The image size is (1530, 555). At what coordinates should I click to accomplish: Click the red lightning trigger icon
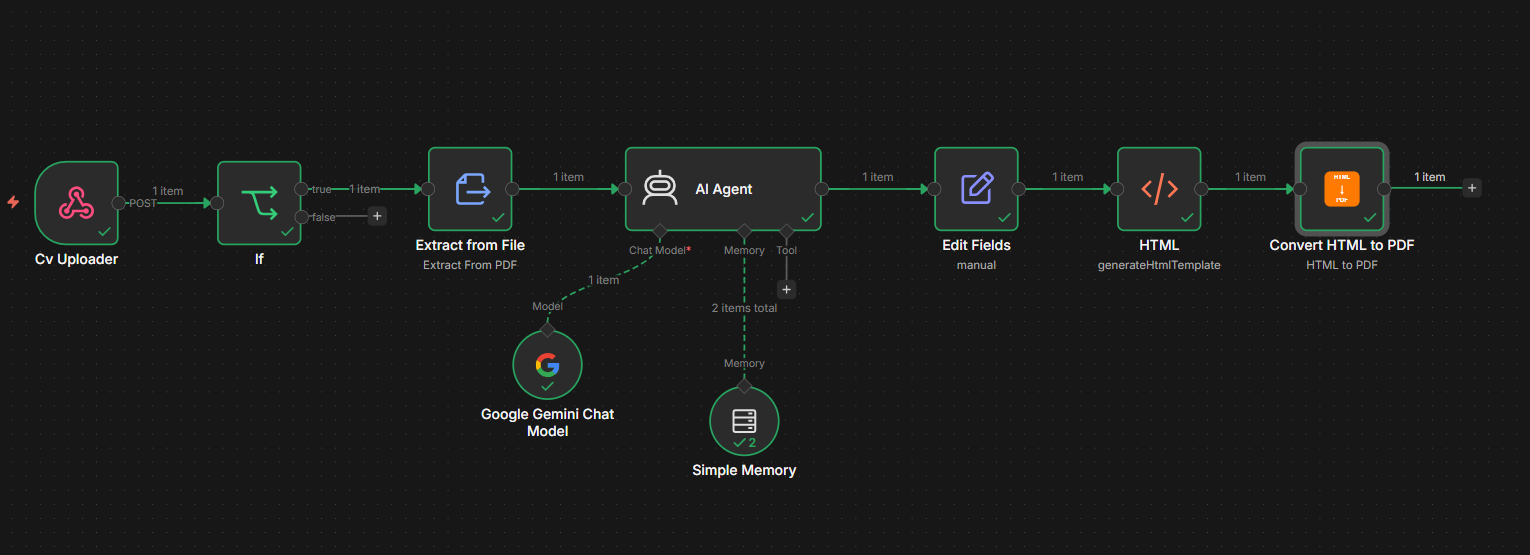(13, 202)
